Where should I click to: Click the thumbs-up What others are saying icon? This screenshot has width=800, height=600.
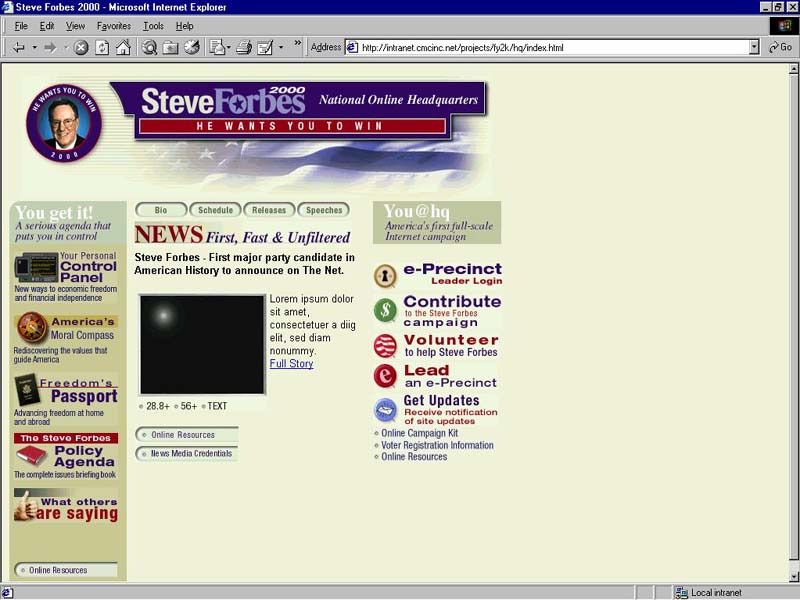[x=26, y=506]
